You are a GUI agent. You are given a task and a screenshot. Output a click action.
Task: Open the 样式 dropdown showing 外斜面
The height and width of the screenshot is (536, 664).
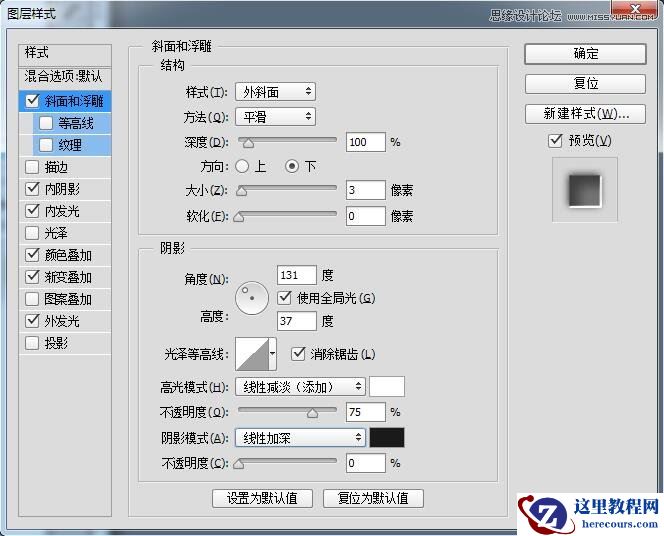tap(275, 91)
